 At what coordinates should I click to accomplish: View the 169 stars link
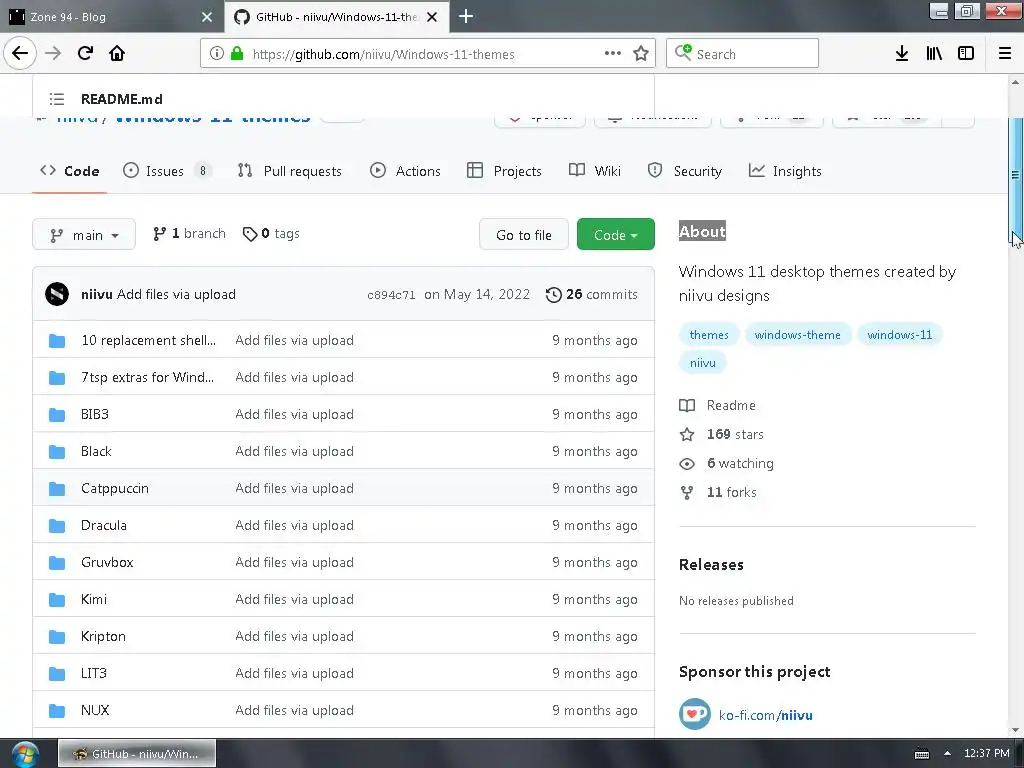pos(721,434)
